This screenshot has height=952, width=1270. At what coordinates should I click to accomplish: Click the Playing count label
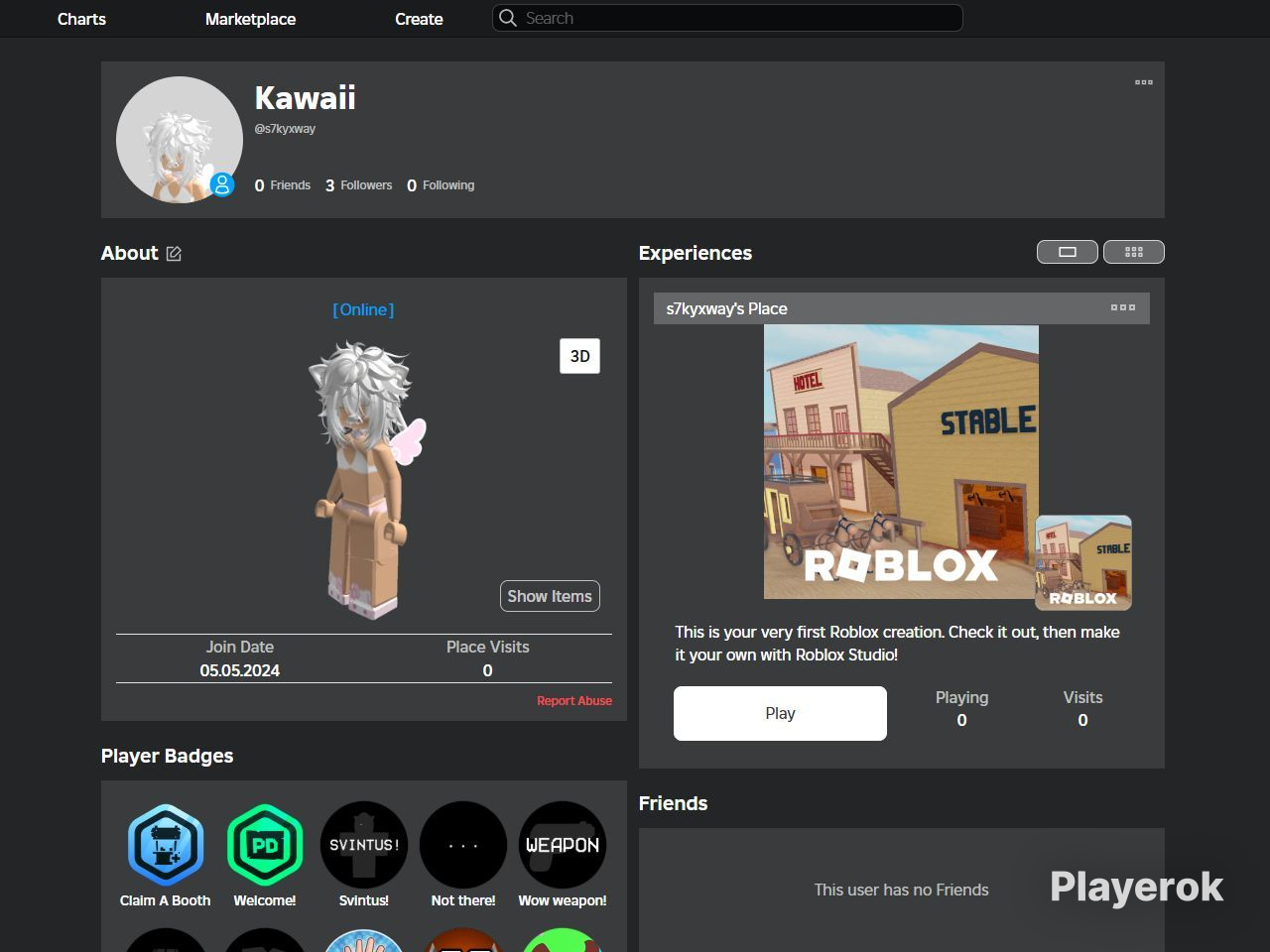[961, 697]
